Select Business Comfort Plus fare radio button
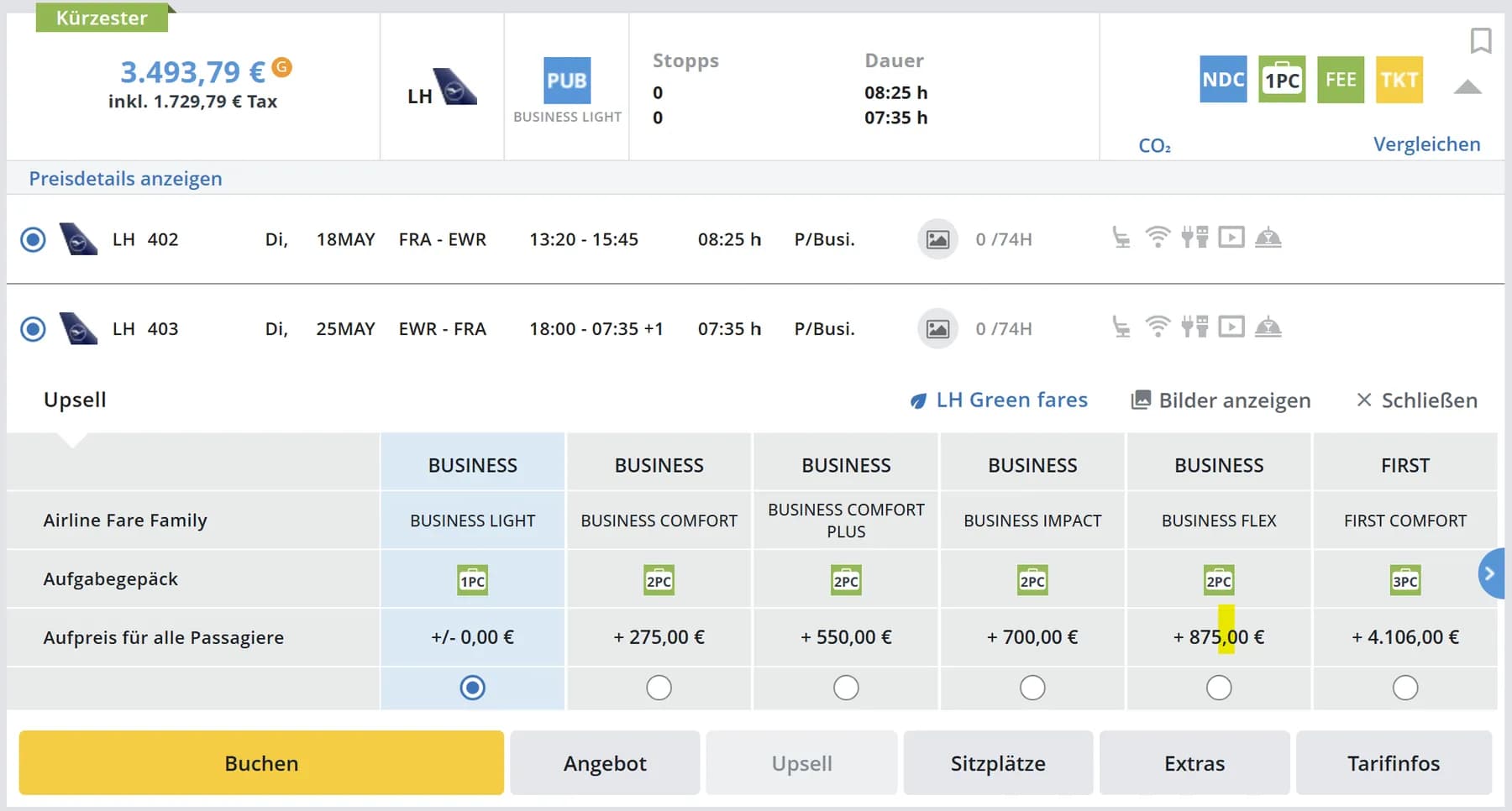Screen dimensions: 1512x811 click(x=846, y=688)
